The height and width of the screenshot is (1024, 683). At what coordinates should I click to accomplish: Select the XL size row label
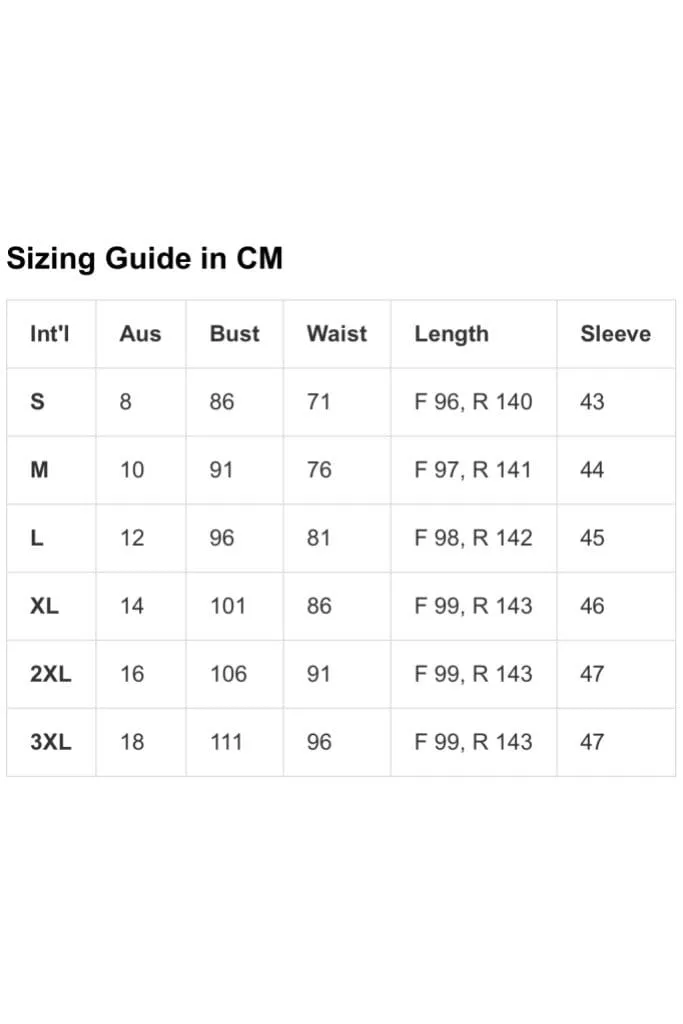tap(44, 606)
